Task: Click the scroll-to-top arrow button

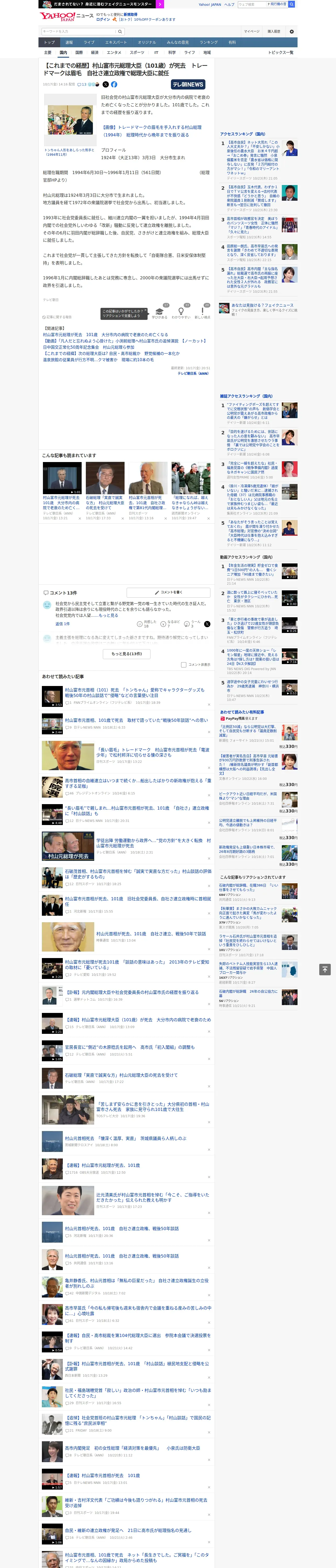Action: point(325,970)
